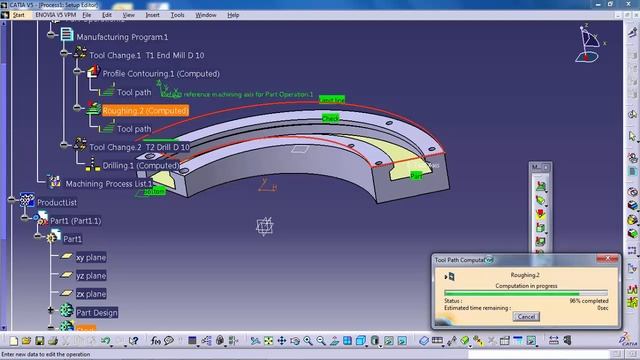Click the left vertical scrollbar down arrow
Viewport: 640px width, 360px height.
pyautogui.click(x=3, y=328)
